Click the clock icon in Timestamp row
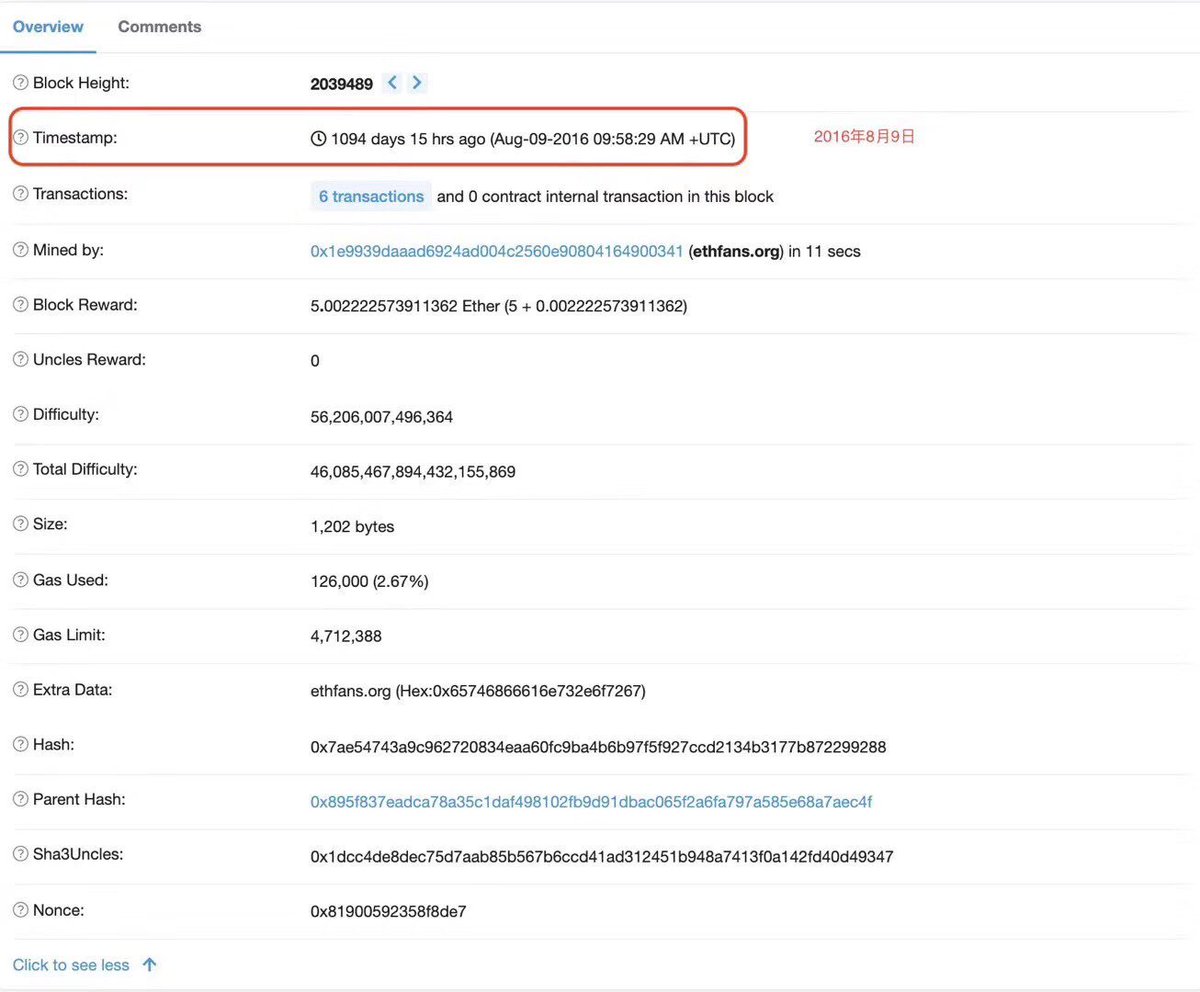The width and height of the screenshot is (1200, 992). 319,139
